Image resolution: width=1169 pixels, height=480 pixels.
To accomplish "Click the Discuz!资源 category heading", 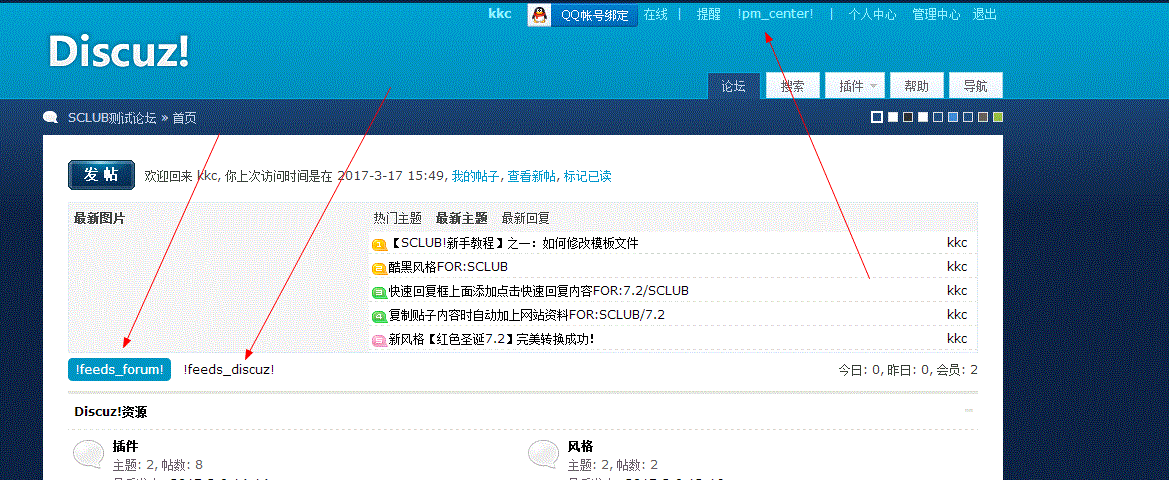I will [x=110, y=411].
